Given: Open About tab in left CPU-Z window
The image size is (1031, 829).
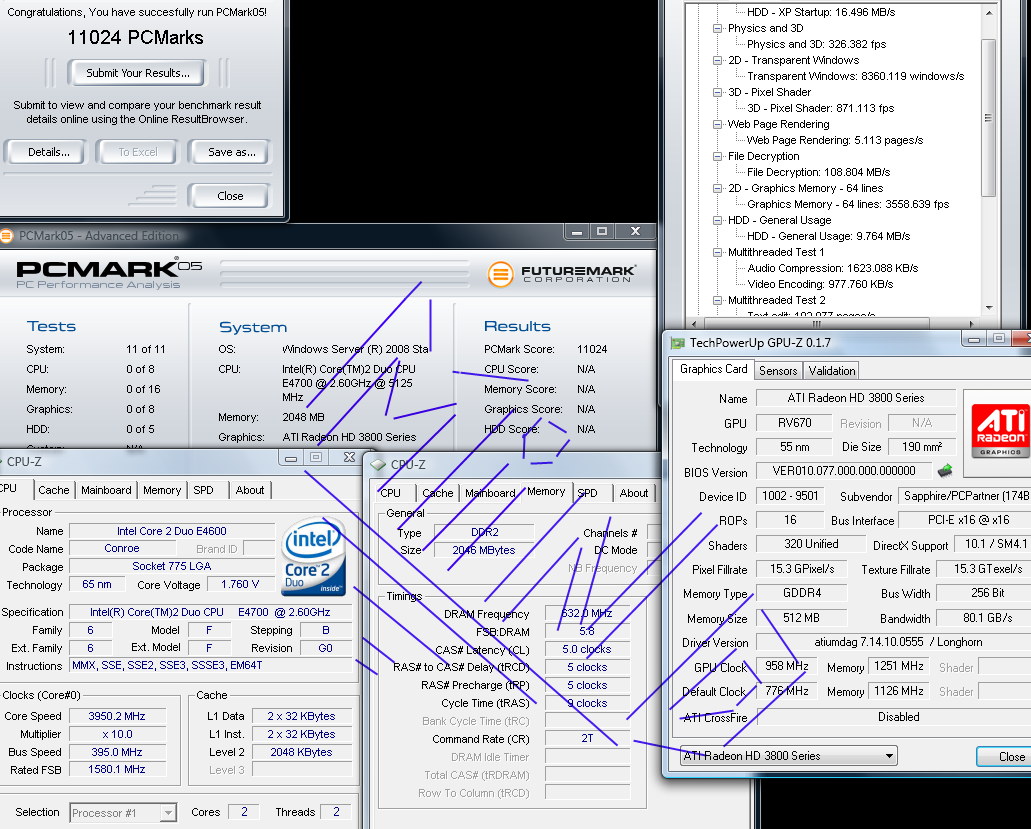Looking at the screenshot, I should (x=250, y=490).
